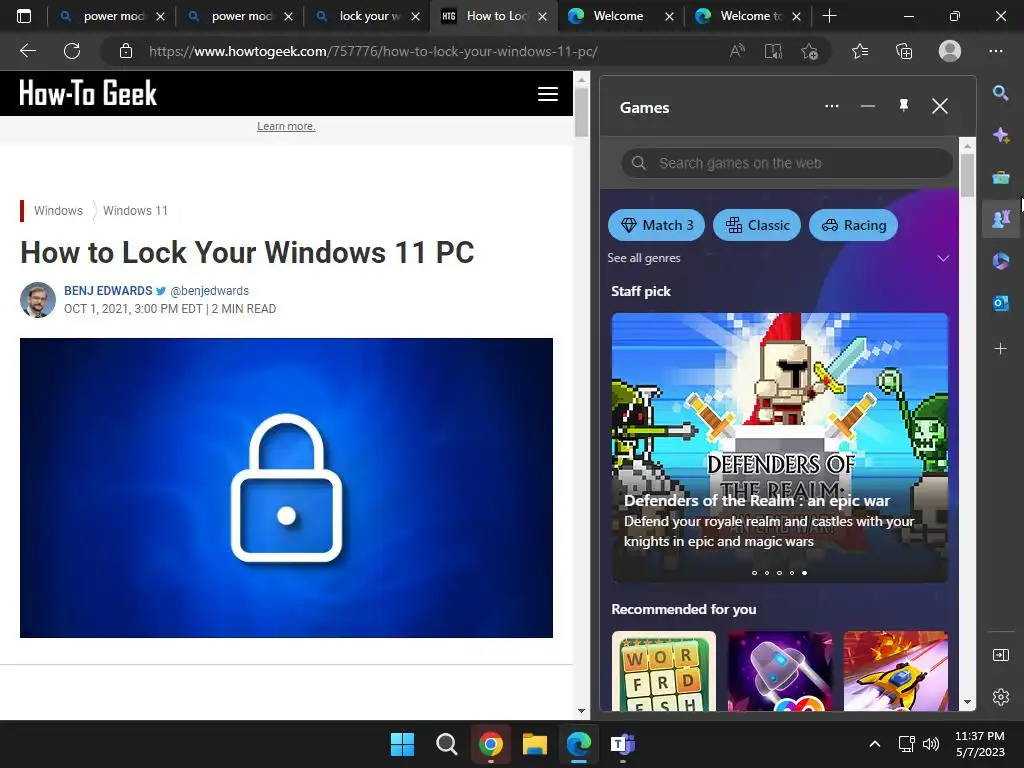Search games on the web field
Screen dimensions: 1024x768
click(x=787, y=163)
